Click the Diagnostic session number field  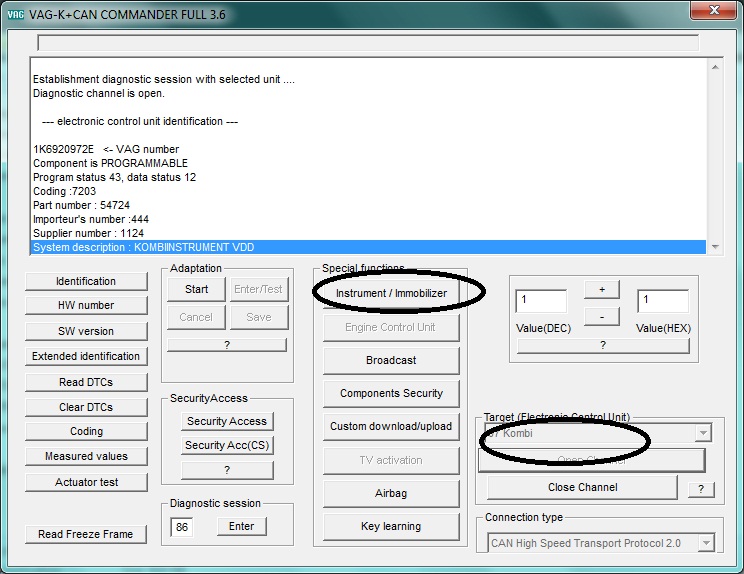(182, 527)
